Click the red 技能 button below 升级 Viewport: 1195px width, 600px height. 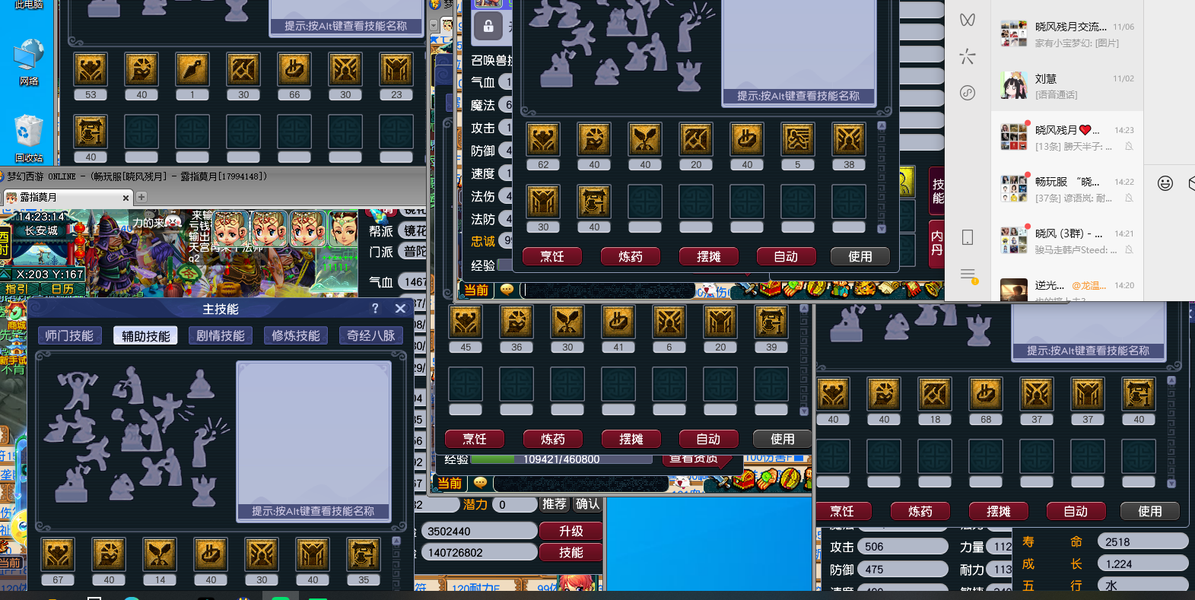click(x=571, y=552)
